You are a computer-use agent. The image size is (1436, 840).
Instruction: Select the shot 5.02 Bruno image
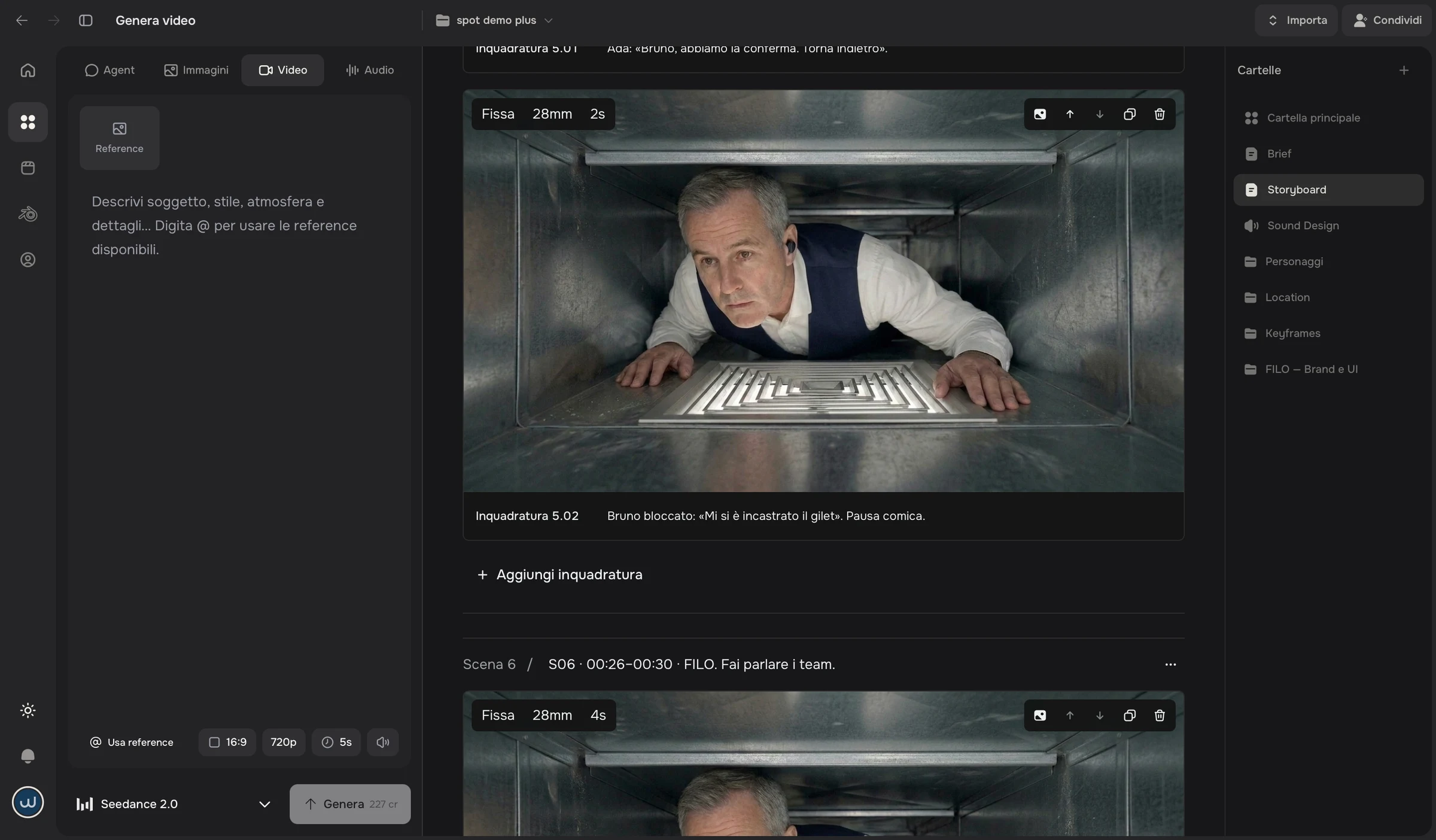click(x=823, y=291)
